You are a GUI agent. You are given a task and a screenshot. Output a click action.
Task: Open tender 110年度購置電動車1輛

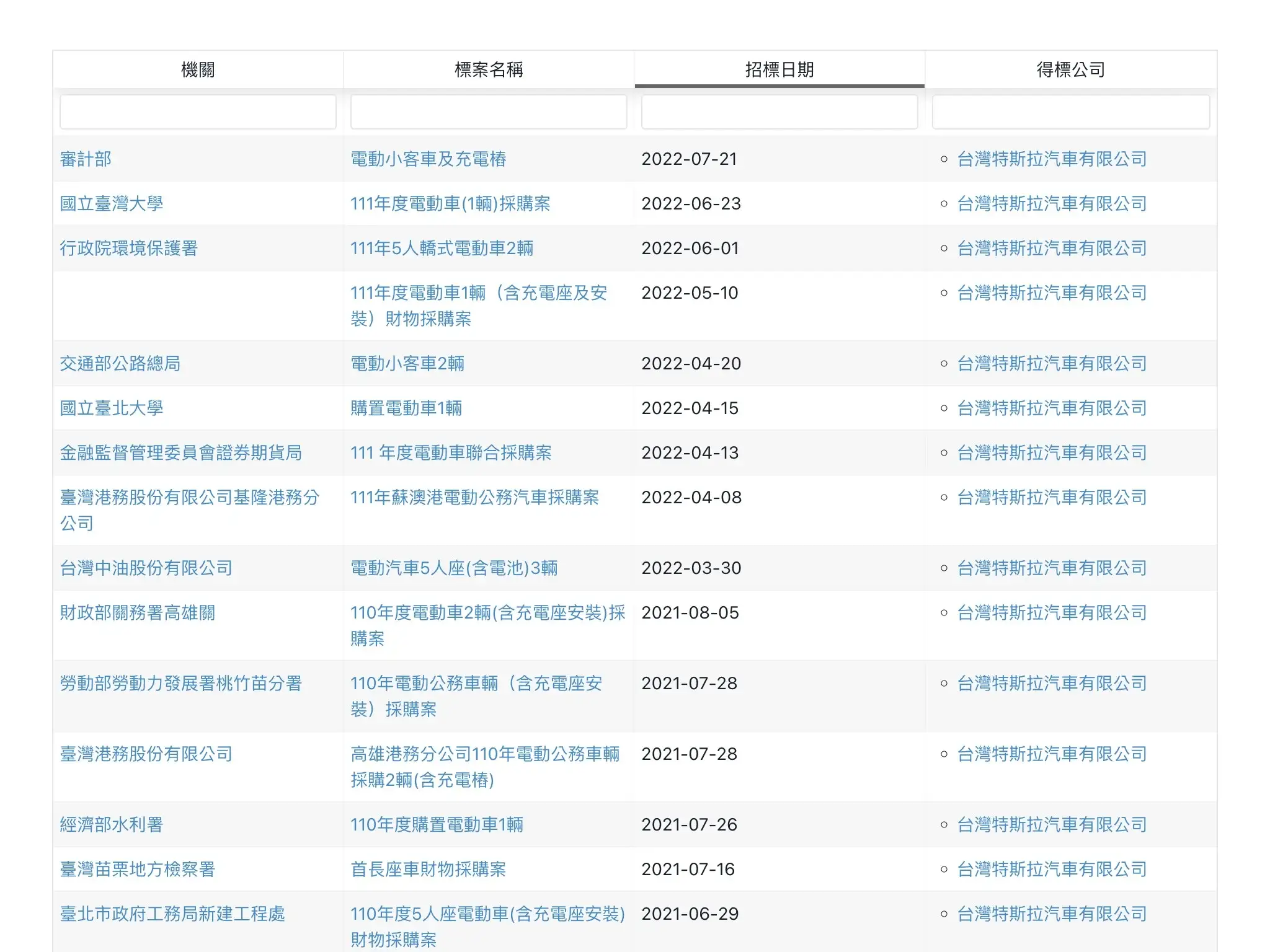click(x=437, y=825)
